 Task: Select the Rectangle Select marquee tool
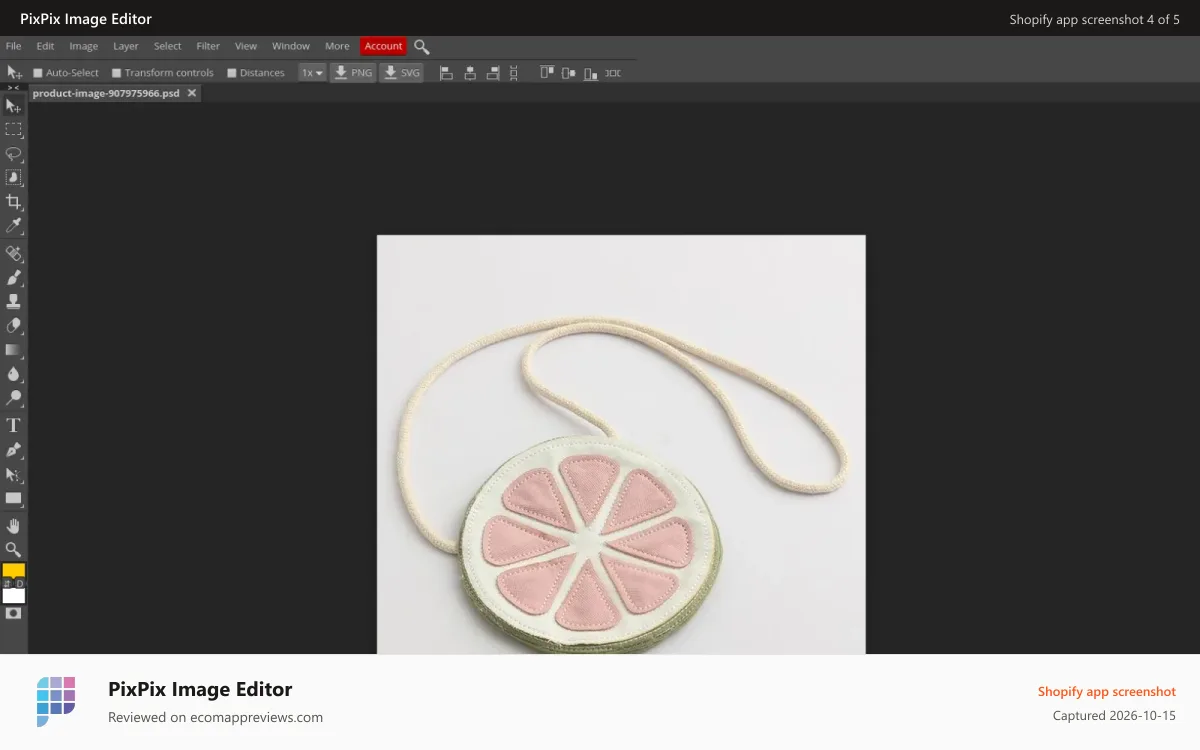(13, 130)
